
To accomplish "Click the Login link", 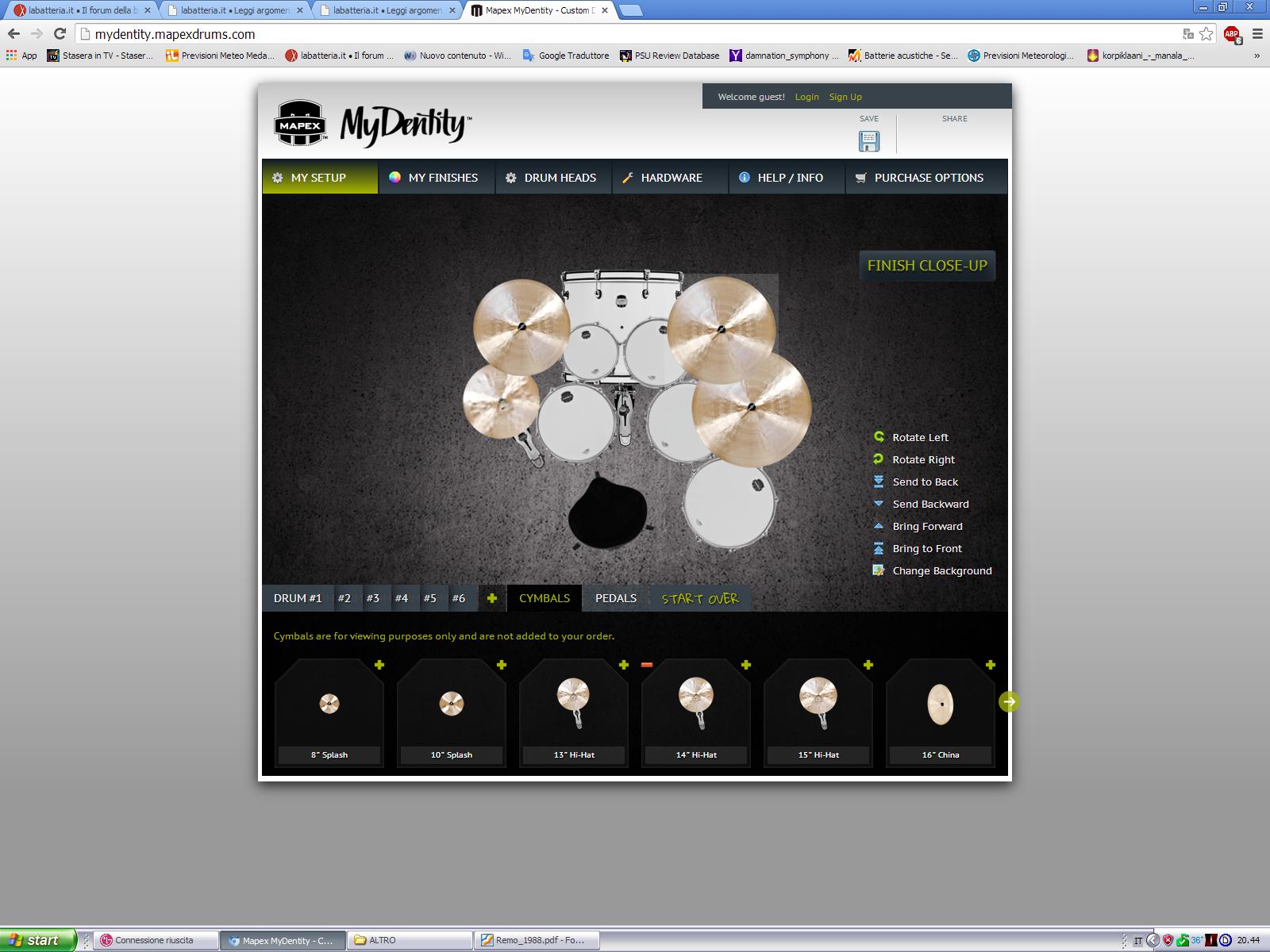I will tap(806, 97).
